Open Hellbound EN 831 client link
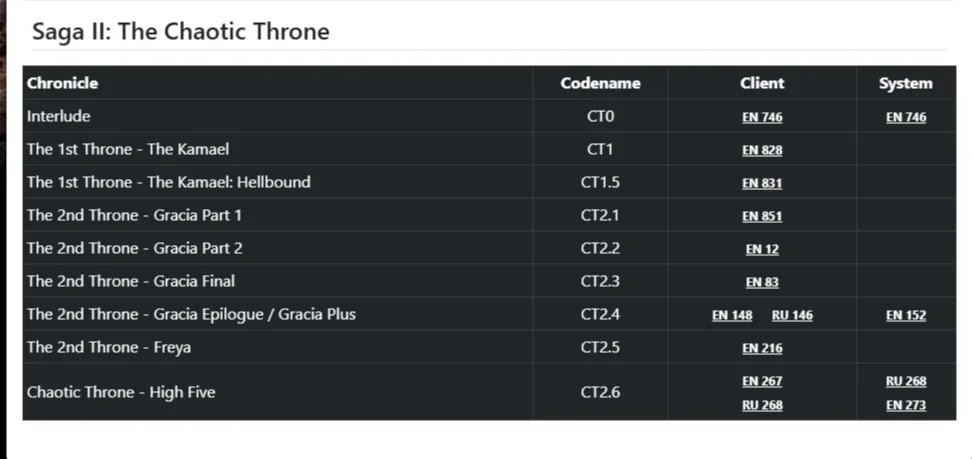This screenshot has width=972, height=459. [x=762, y=183]
